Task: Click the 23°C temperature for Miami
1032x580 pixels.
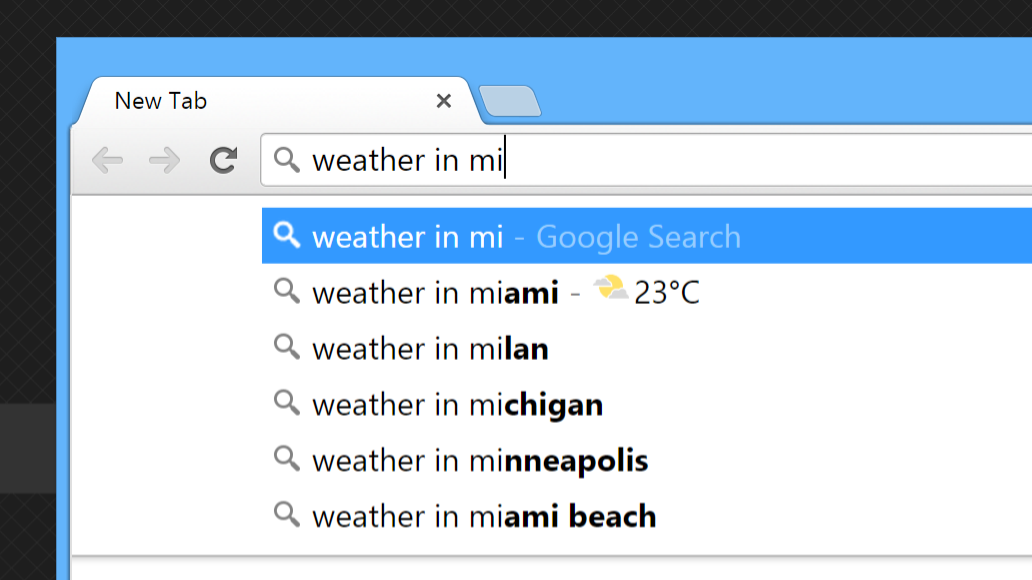Action: (667, 293)
